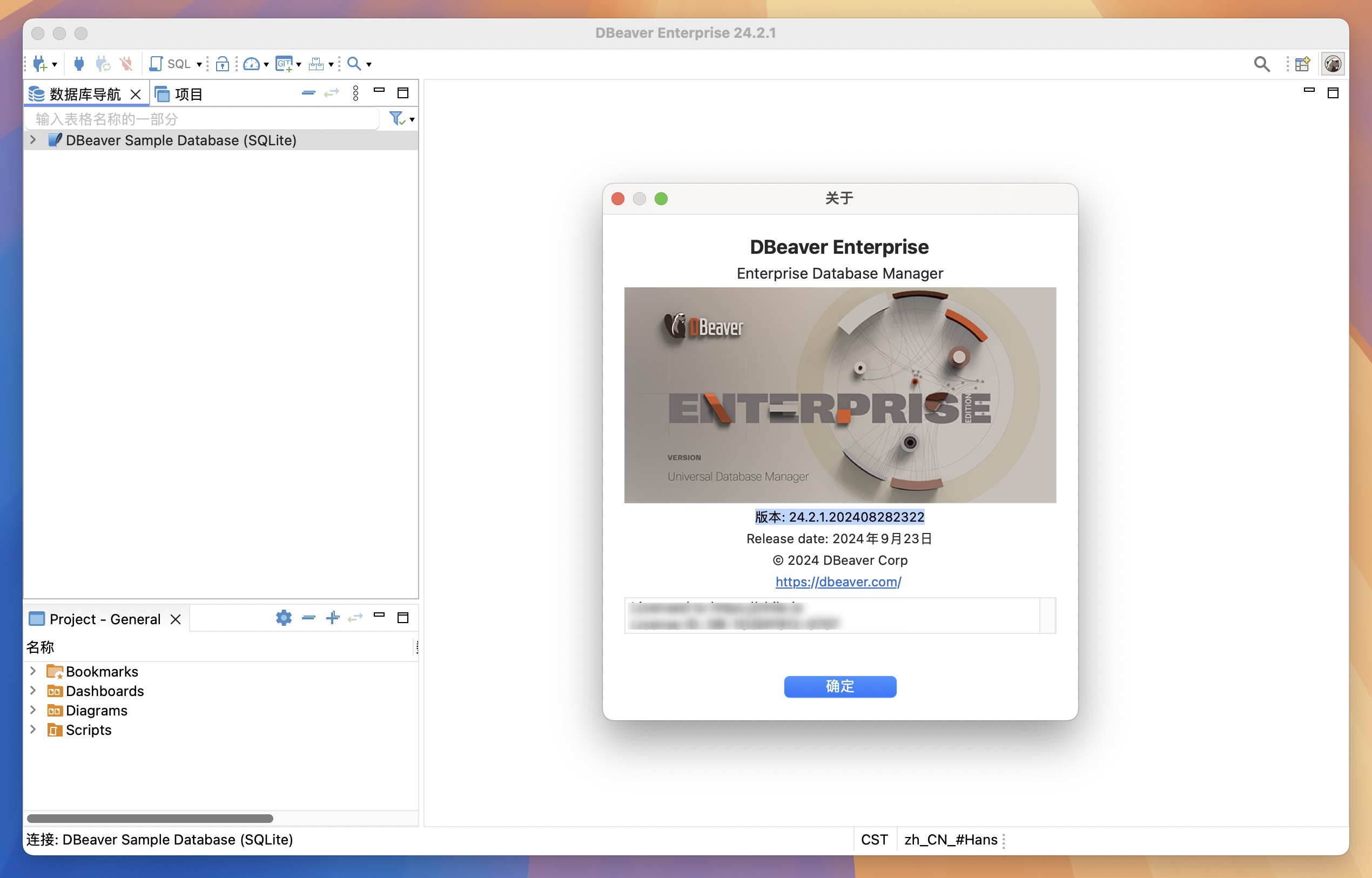Select the Diagrams folder label

[97, 710]
